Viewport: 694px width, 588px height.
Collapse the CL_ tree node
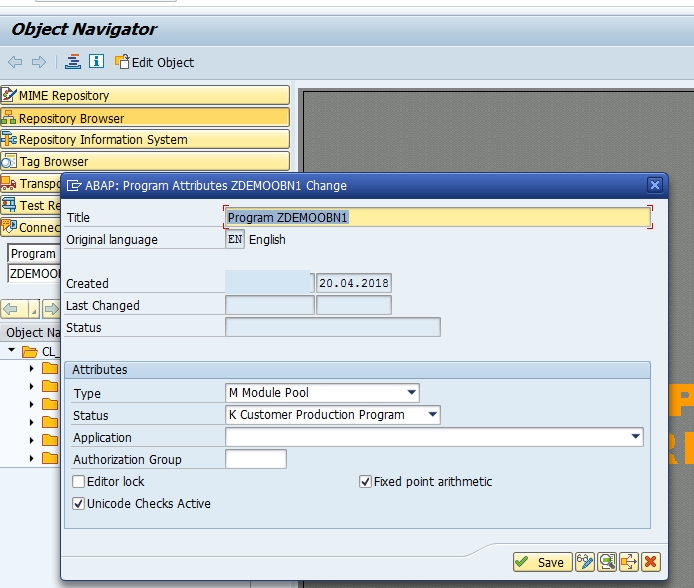(12, 351)
